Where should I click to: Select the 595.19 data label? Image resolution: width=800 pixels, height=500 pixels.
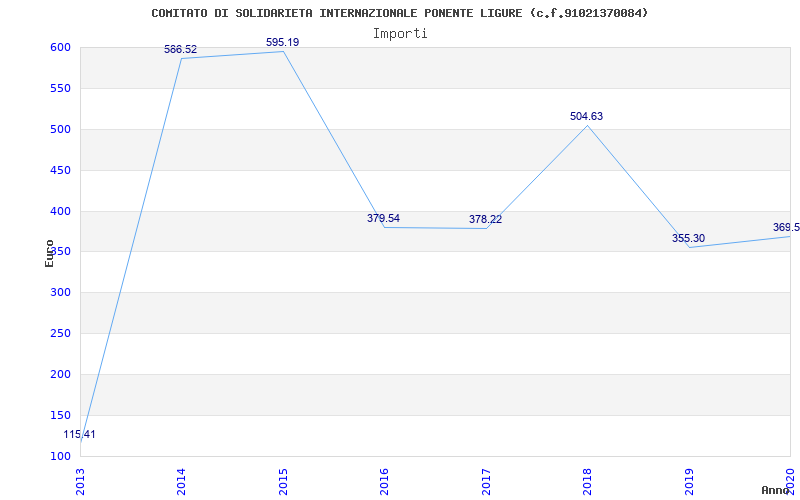(x=283, y=42)
